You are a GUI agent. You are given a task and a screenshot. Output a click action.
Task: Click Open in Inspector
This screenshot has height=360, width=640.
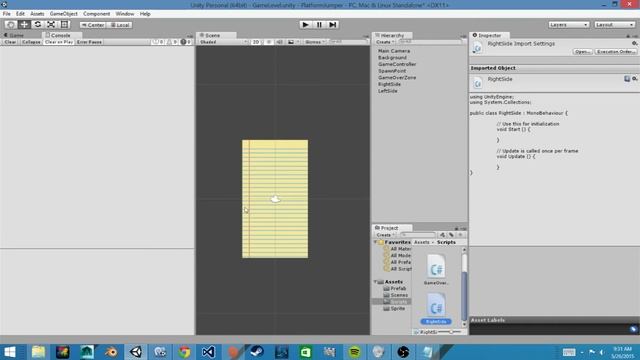(x=582, y=52)
